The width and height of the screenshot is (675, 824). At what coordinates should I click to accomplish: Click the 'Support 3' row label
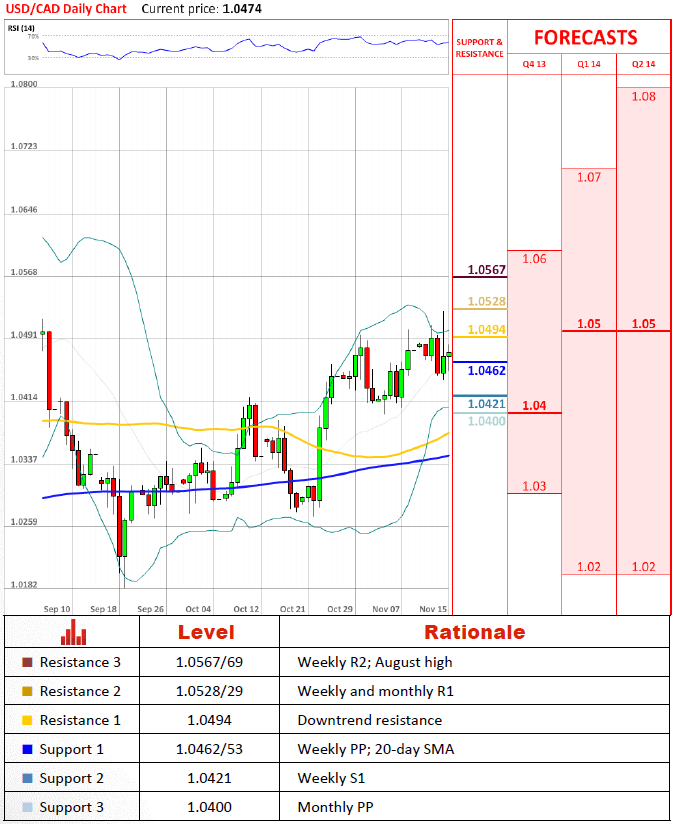point(71,807)
